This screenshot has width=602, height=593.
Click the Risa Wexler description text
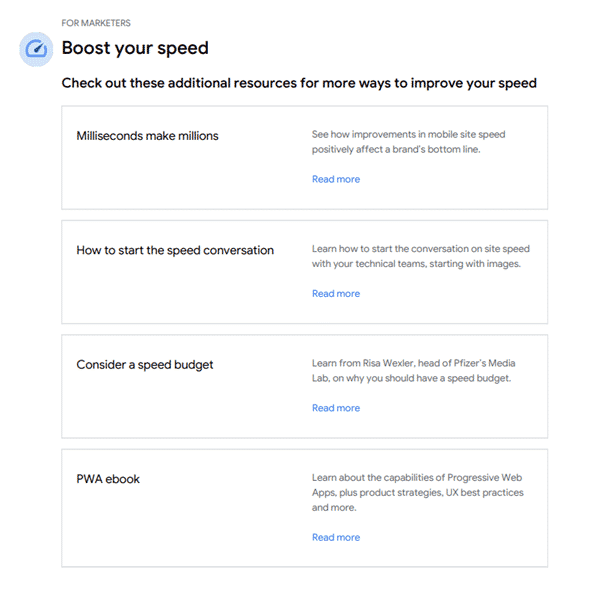[413, 371]
